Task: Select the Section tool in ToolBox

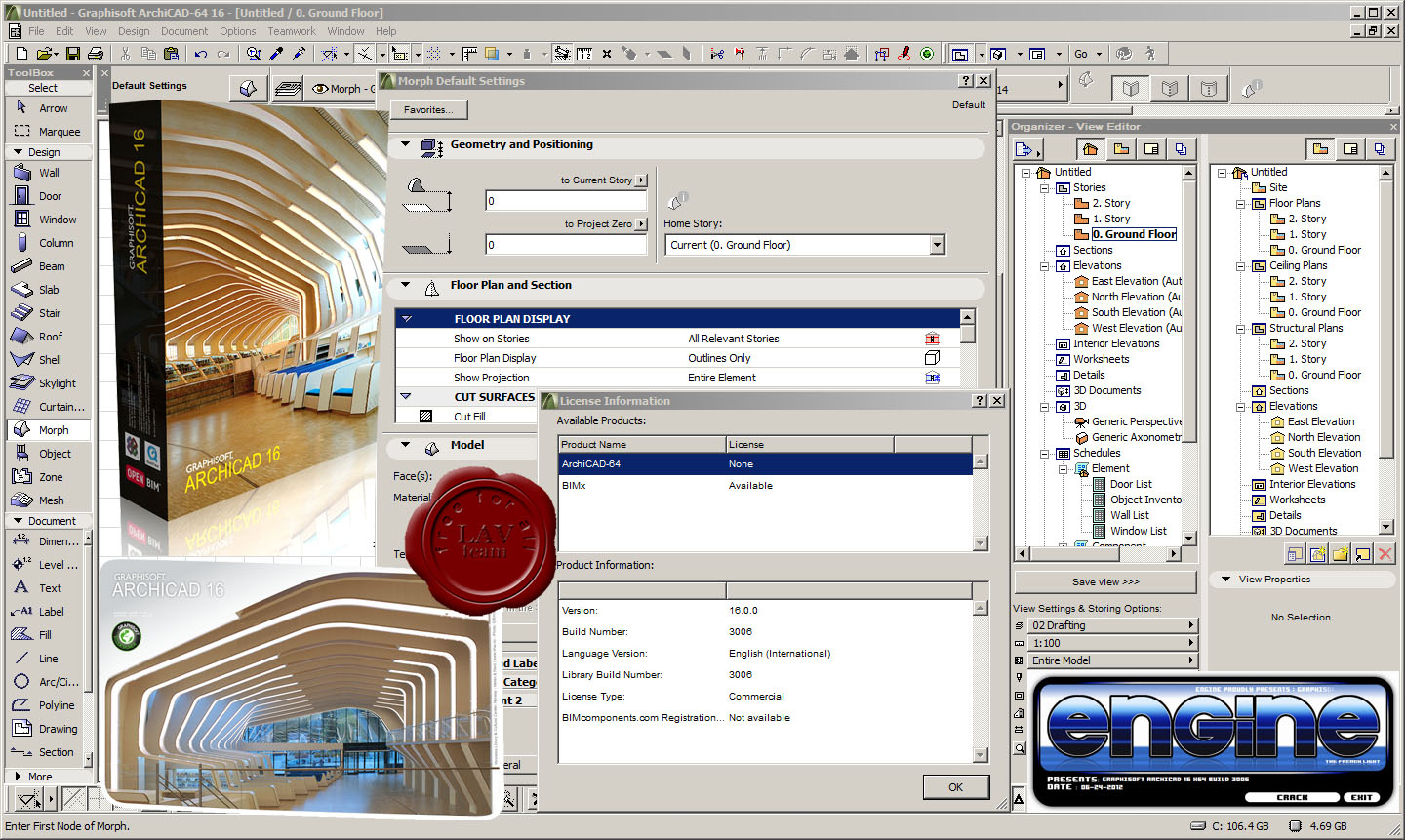Action: point(47,752)
